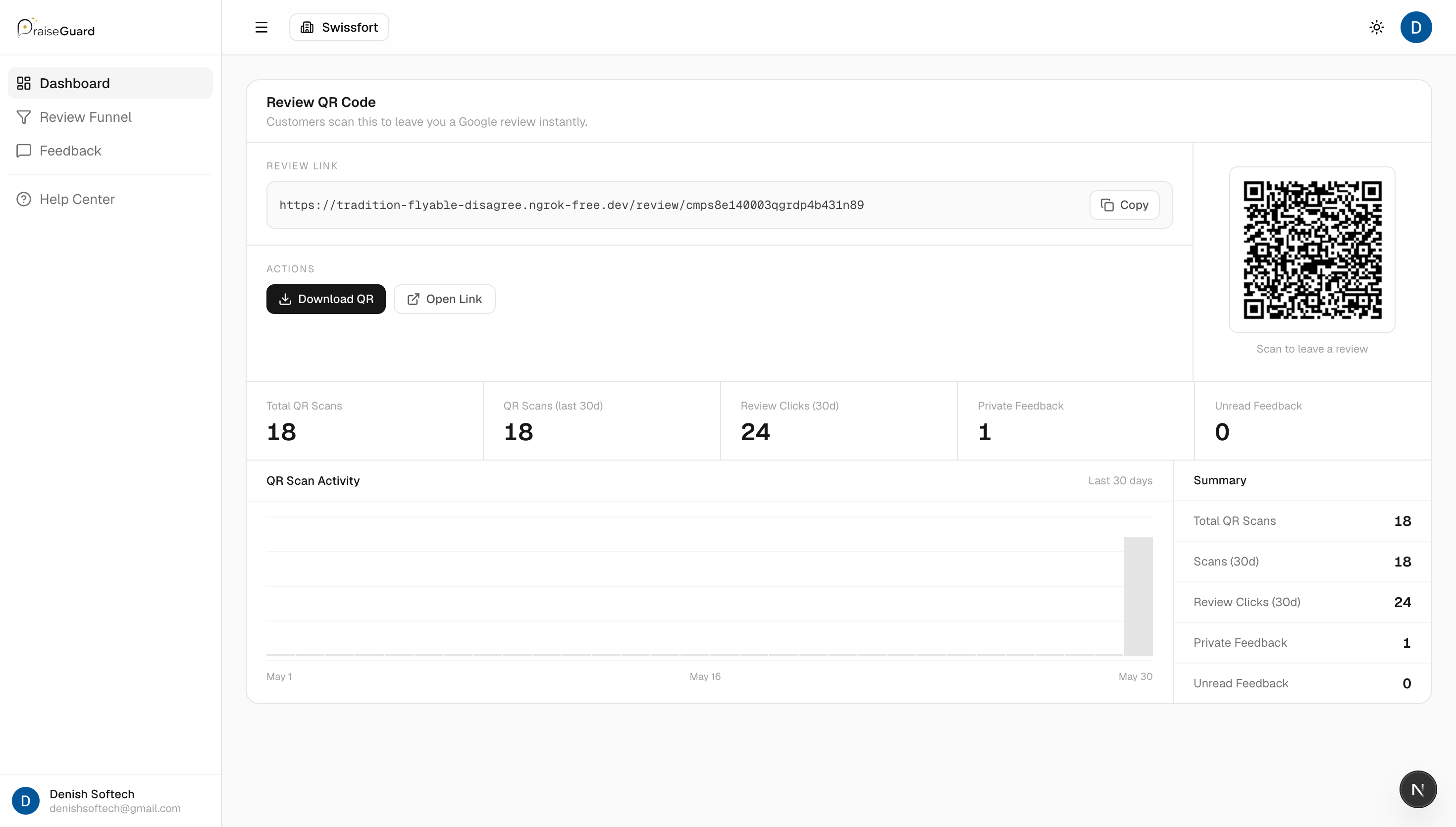This screenshot has width=1456, height=827.
Task: Click the bottom-left D avatar
Action: pos(26,801)
